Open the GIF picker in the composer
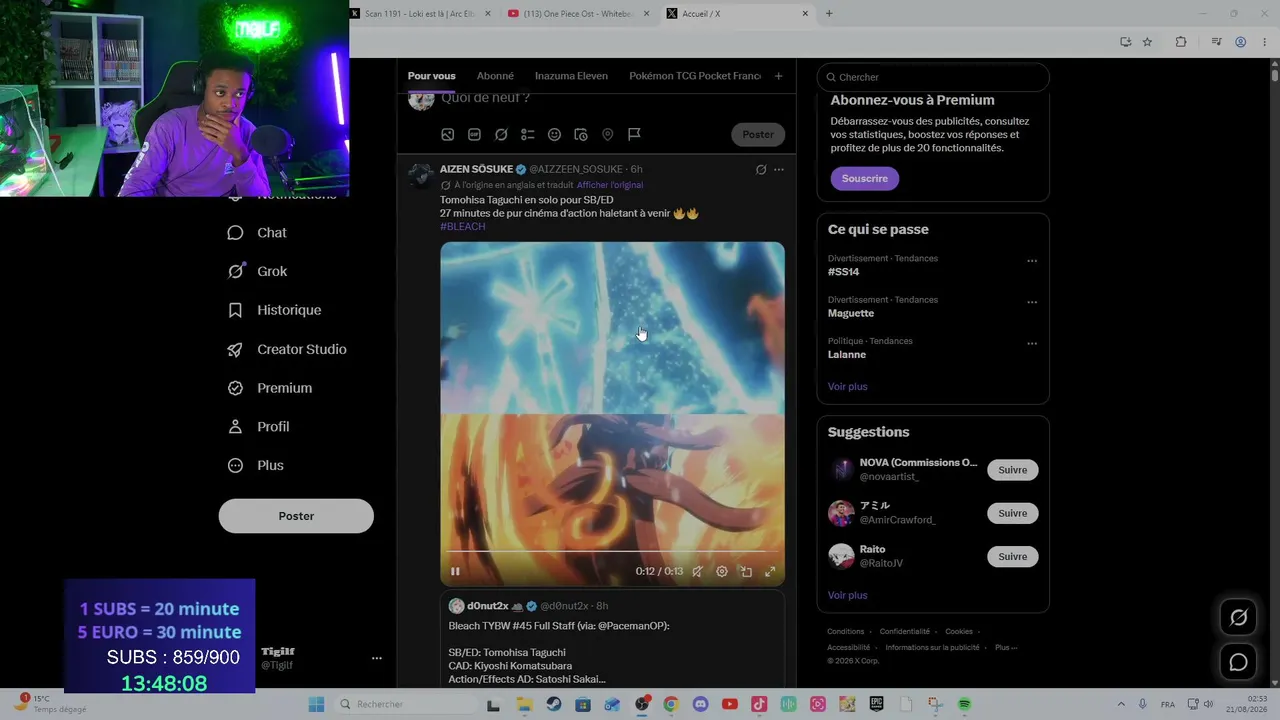The width and height of the screenshot is (1280, 720). click(474, 135)
